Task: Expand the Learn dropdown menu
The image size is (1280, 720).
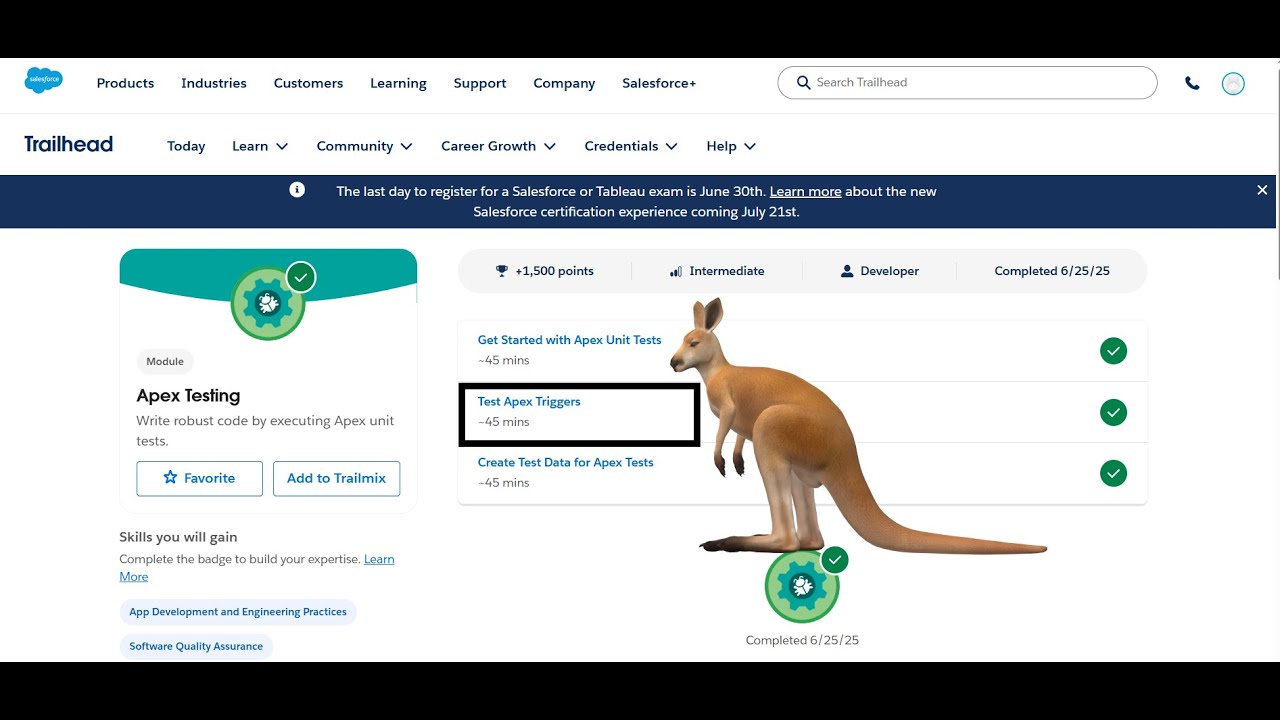Action: [260, 146]
